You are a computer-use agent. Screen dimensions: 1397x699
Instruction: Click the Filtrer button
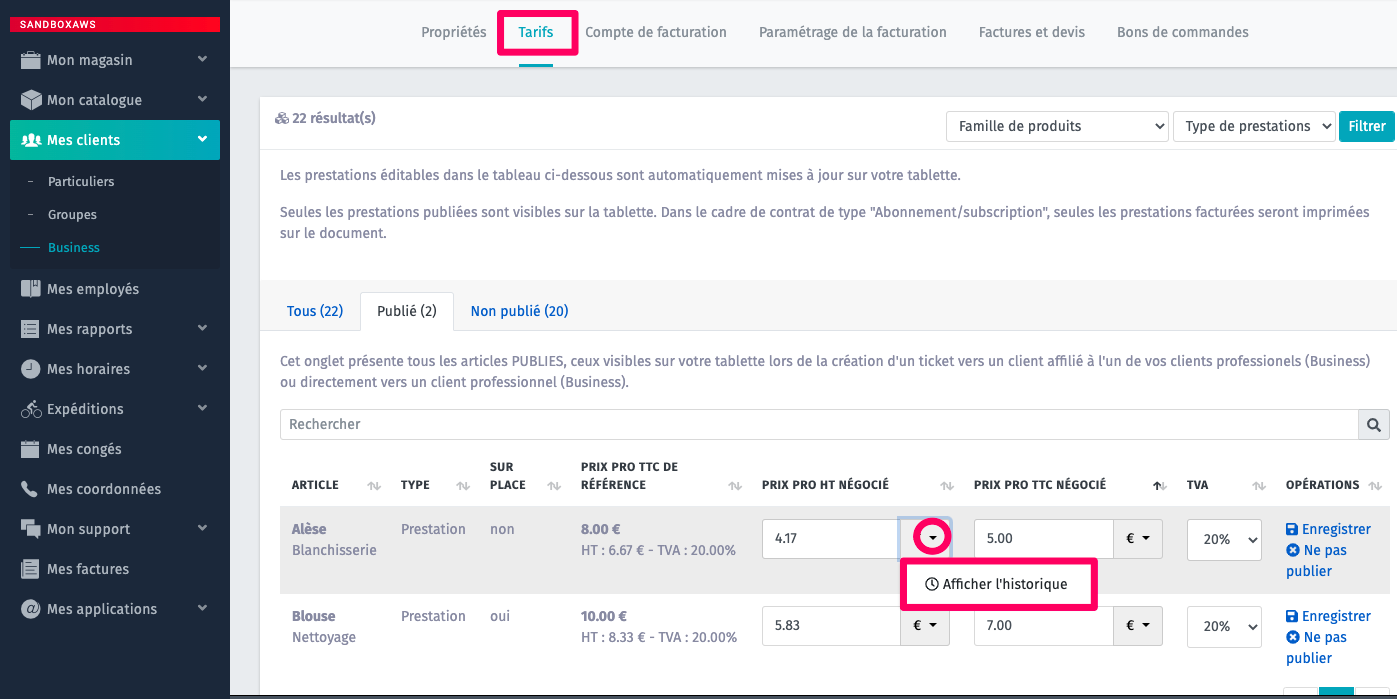1367,126
